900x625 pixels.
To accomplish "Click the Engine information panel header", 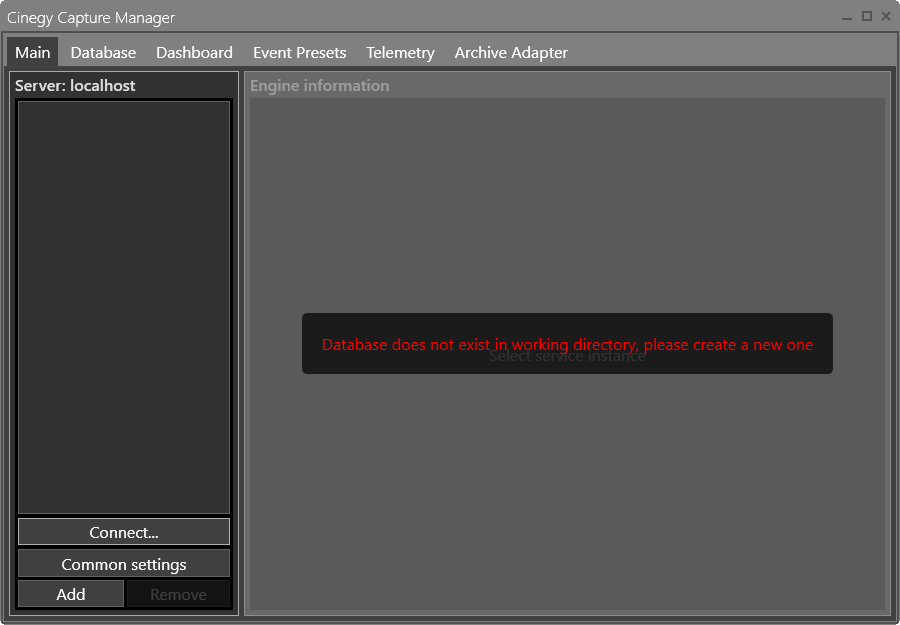I will (319, 86).
